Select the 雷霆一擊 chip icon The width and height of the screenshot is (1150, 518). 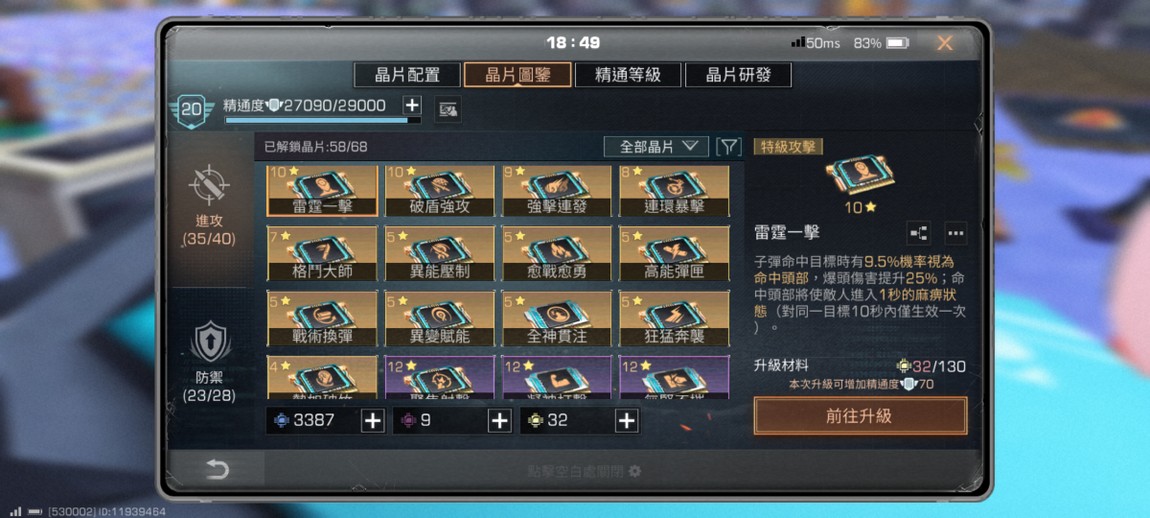point(322,191)
